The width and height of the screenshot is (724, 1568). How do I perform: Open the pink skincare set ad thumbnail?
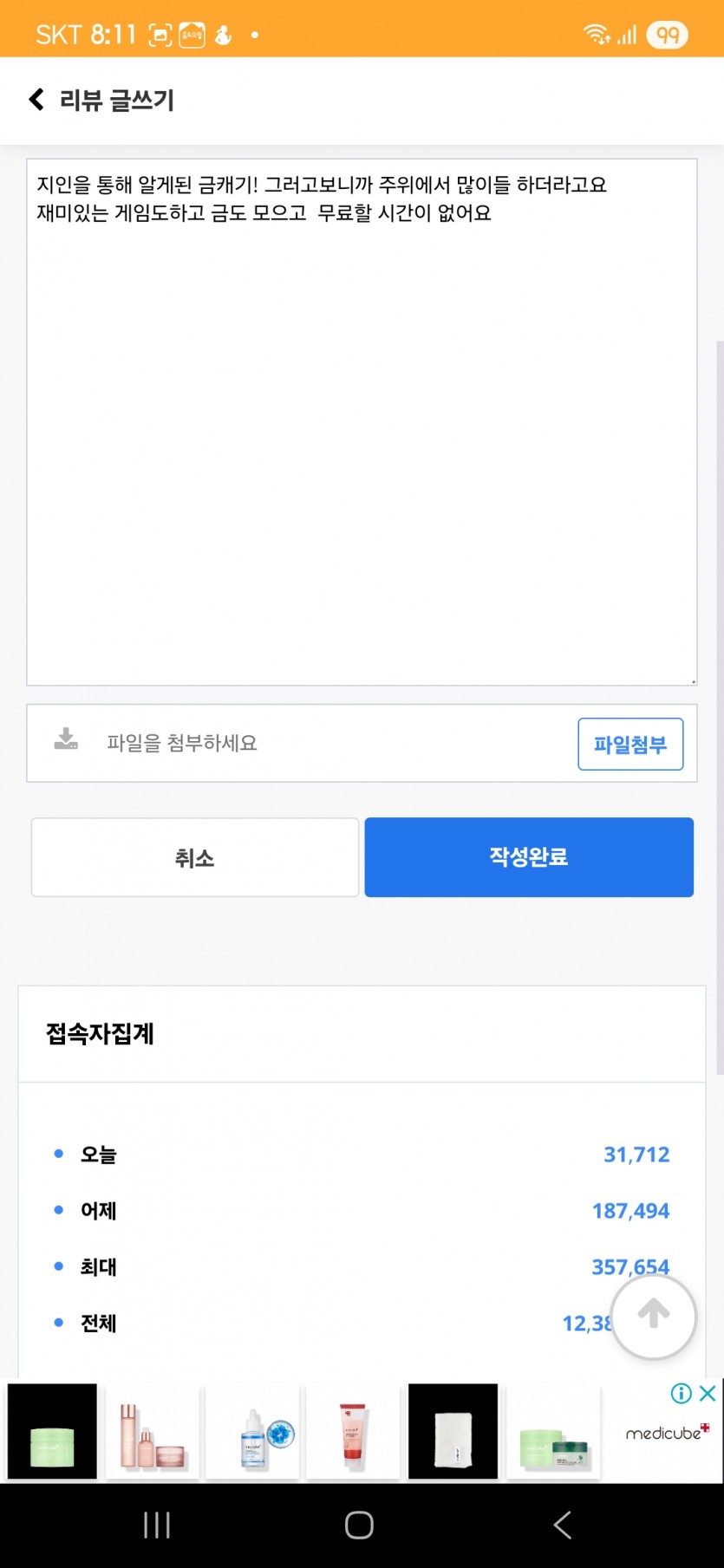pyautogui.click(x=153, y=1431)
